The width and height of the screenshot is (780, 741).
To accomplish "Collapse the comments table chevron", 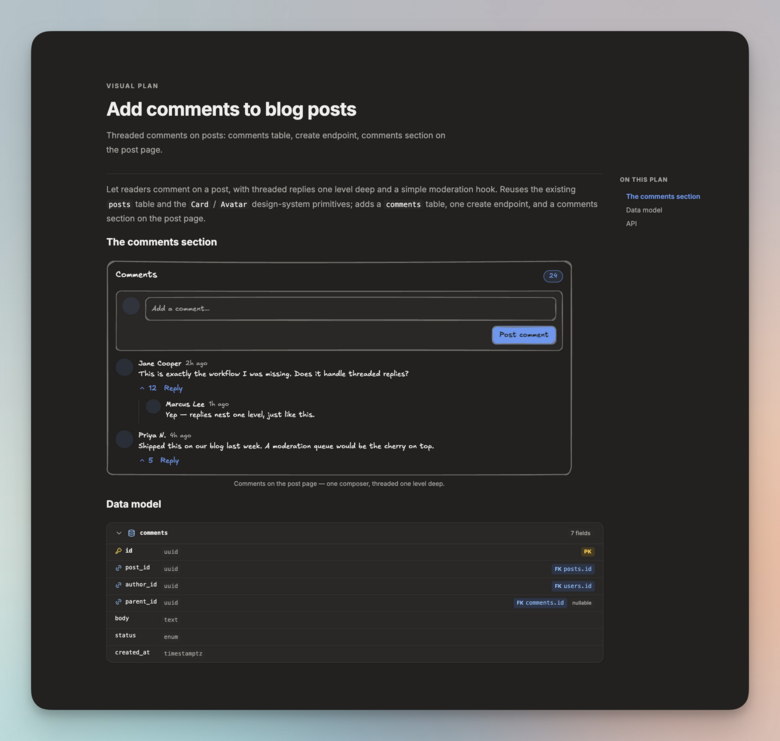I will click(x=119, y=533).
